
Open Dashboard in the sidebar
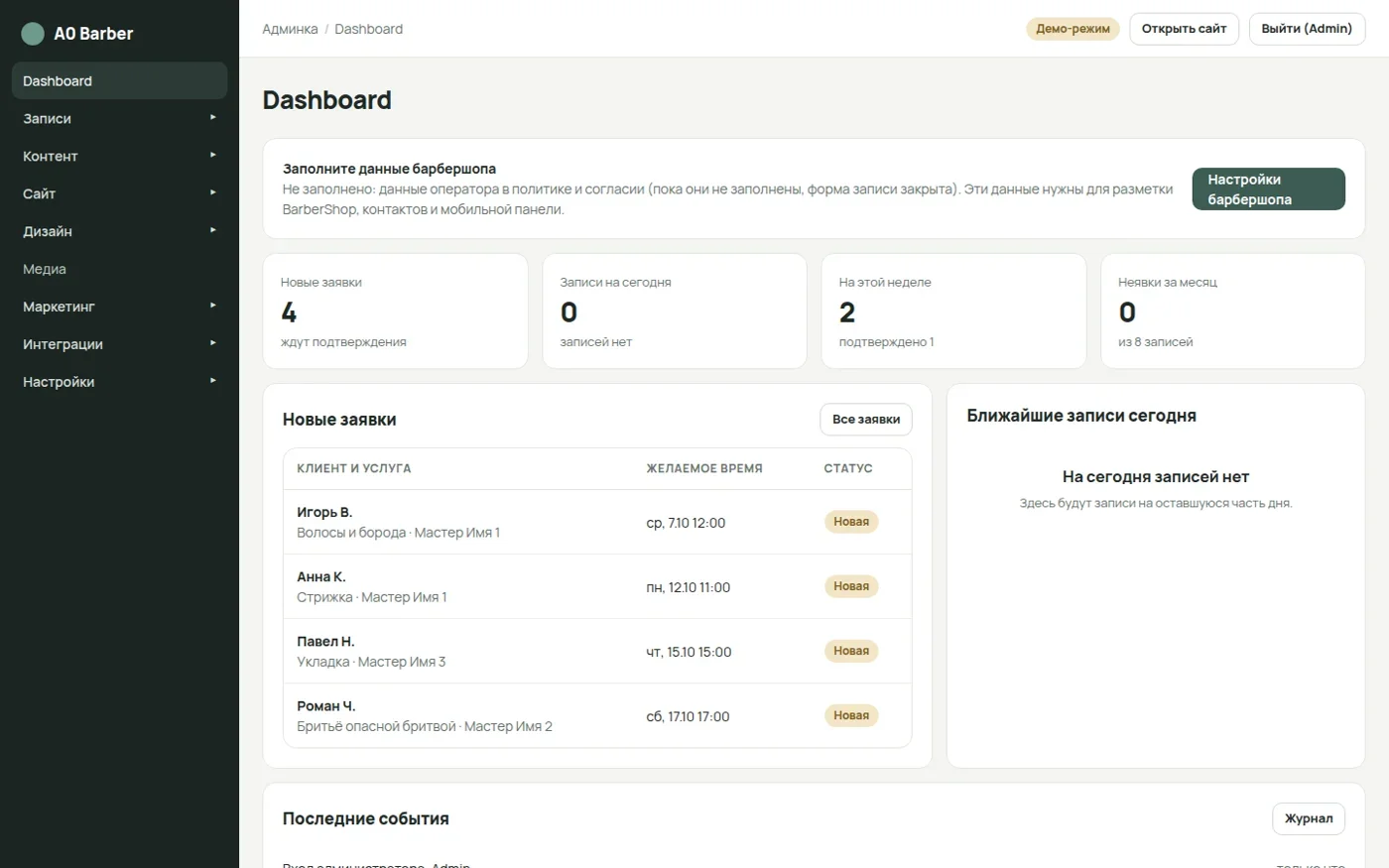pyautogui.click(x=119, y=81)
